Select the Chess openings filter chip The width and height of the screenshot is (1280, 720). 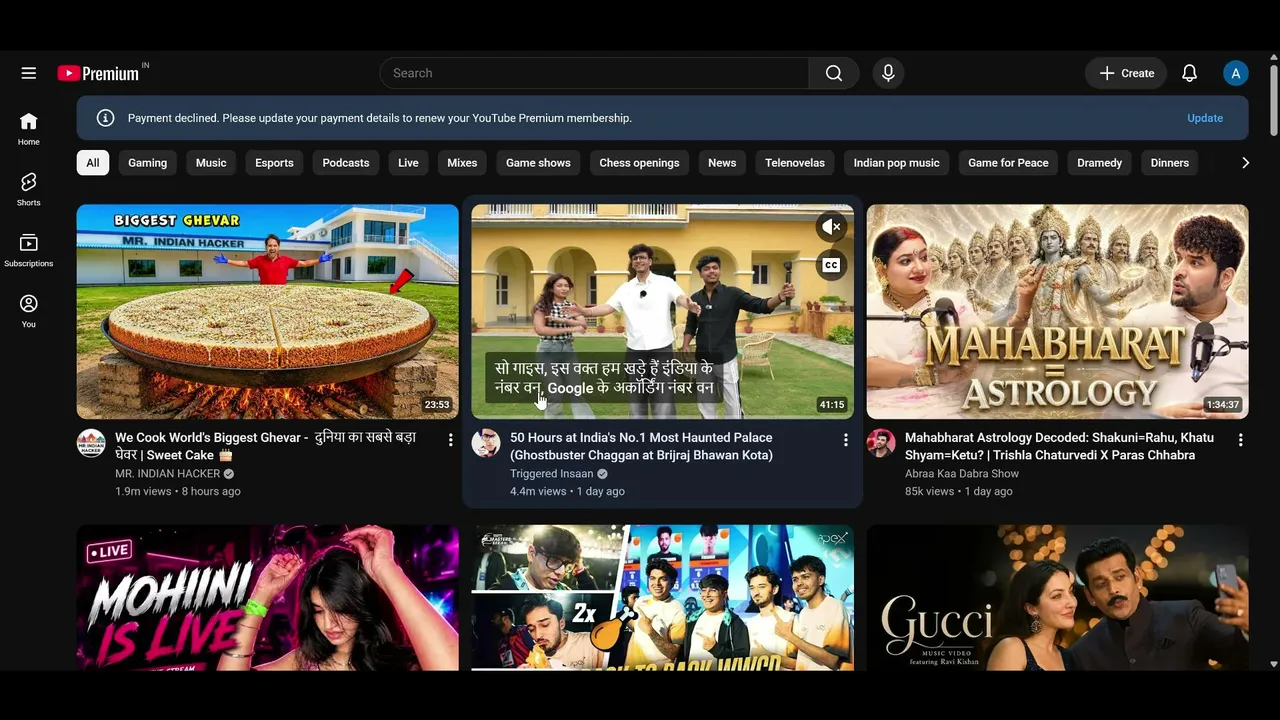tap(639, 163)
